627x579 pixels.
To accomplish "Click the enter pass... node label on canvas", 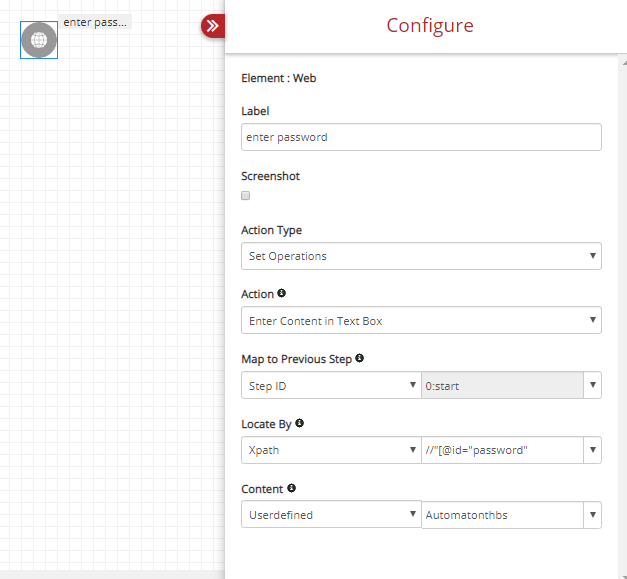I will [95, 22].
